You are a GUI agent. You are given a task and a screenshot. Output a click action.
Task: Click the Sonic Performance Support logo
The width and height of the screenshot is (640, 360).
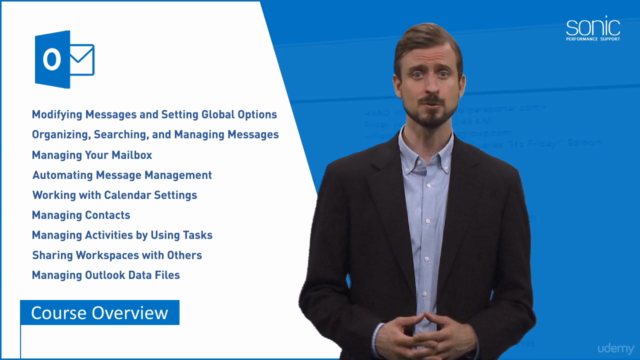593,29
